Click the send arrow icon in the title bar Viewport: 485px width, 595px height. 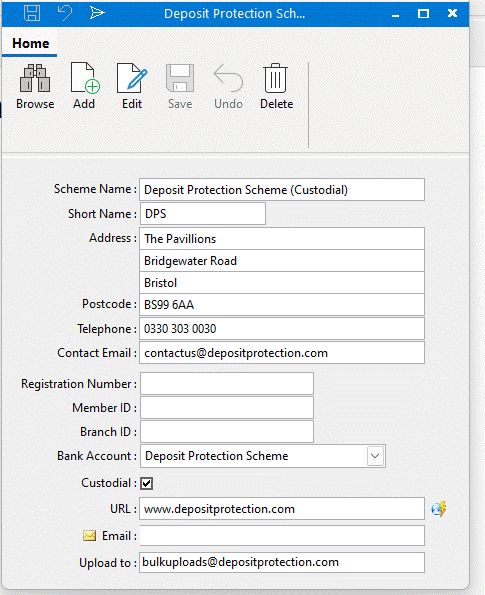(x=97, y=13)
